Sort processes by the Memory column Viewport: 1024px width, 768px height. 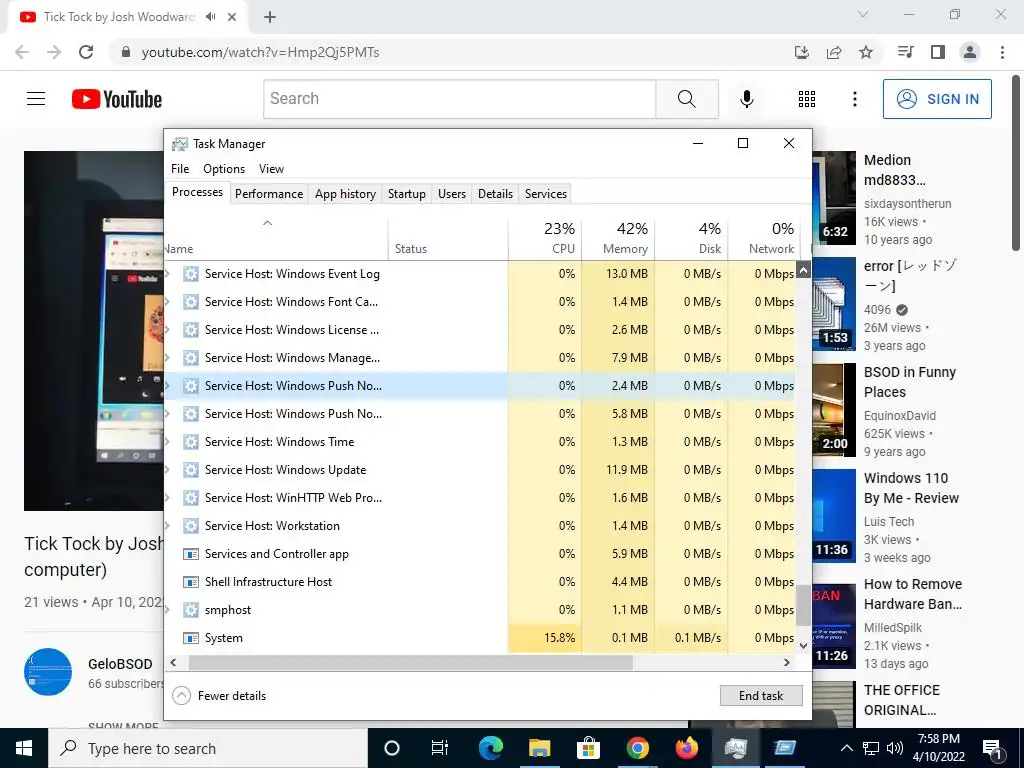(x=618, y=238)
